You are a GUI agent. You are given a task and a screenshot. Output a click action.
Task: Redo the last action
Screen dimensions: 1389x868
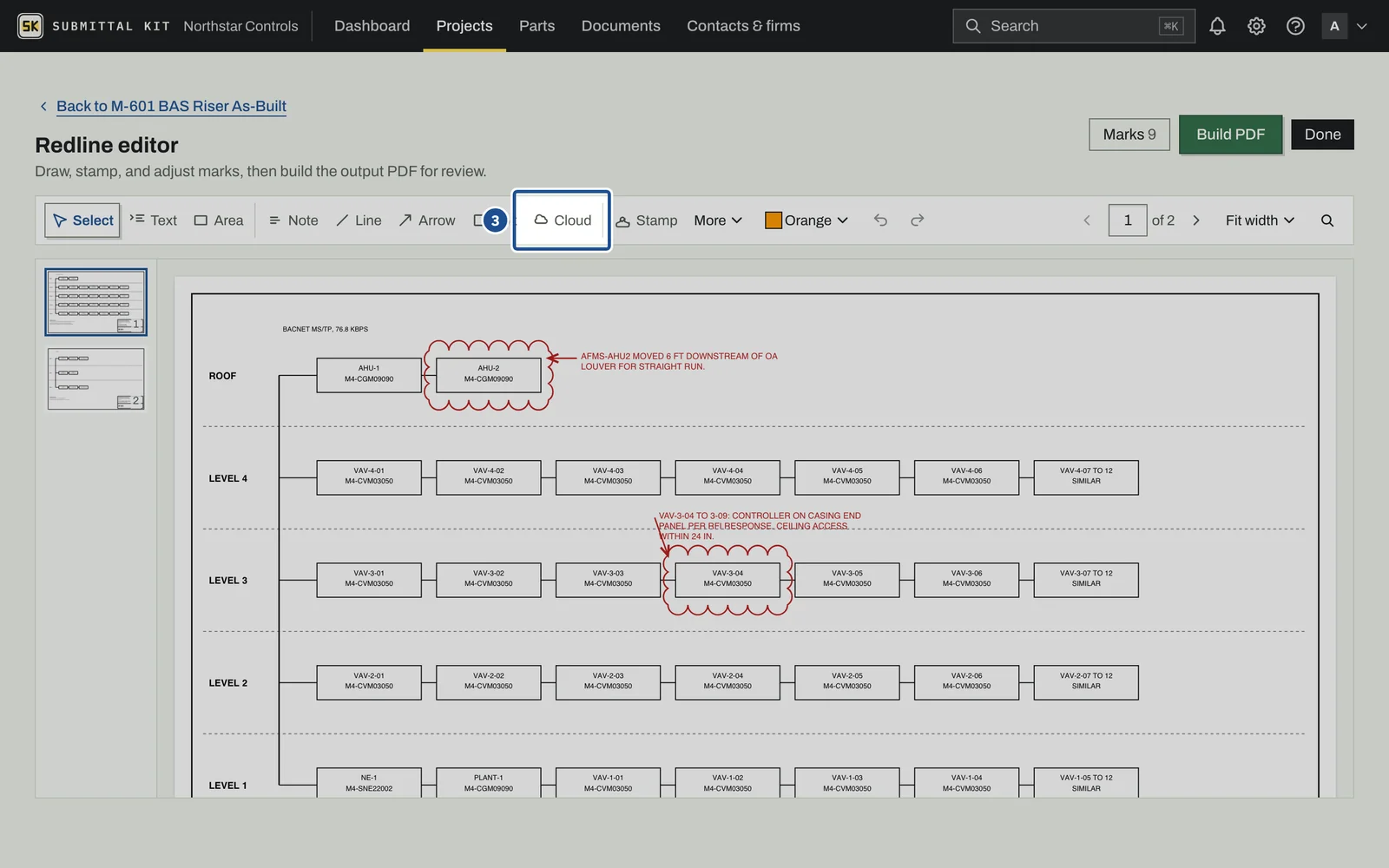pyautogui.click(x=917, y=220)
